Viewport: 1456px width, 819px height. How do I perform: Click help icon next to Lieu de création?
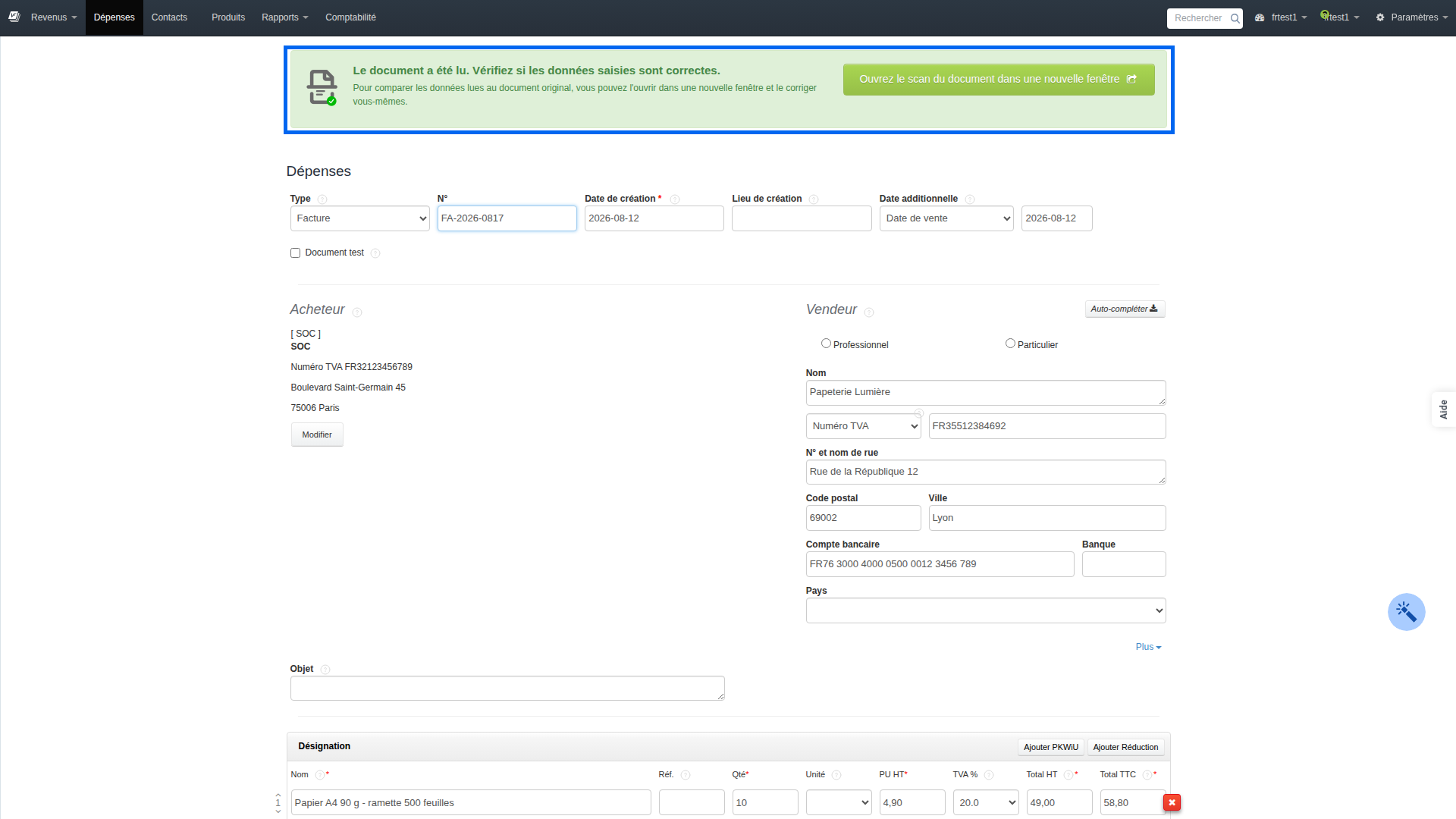click(814, 199)
